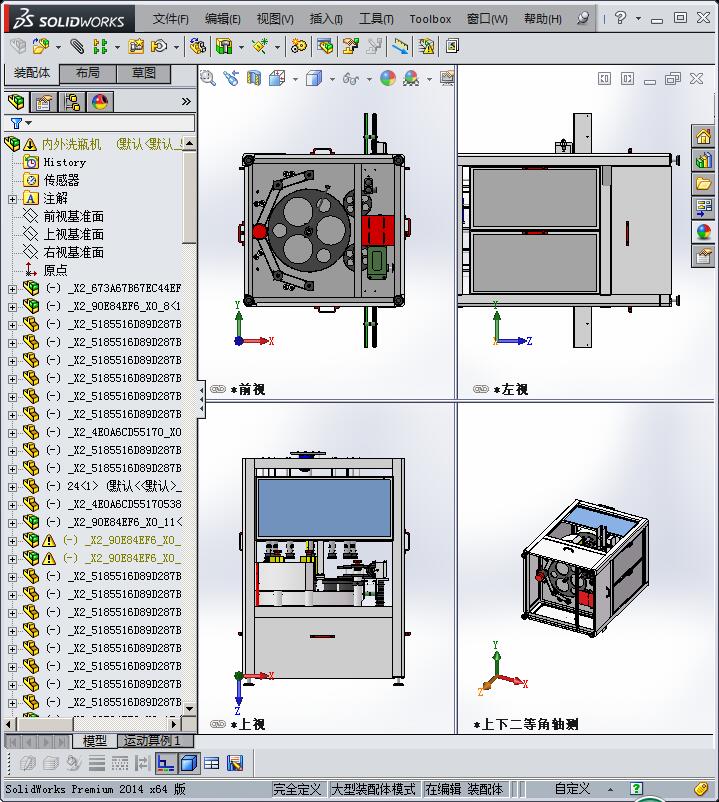Screen dimensions: 719x802
Task: Toggle the link views icon beside *前视
Action: (218, 389)
